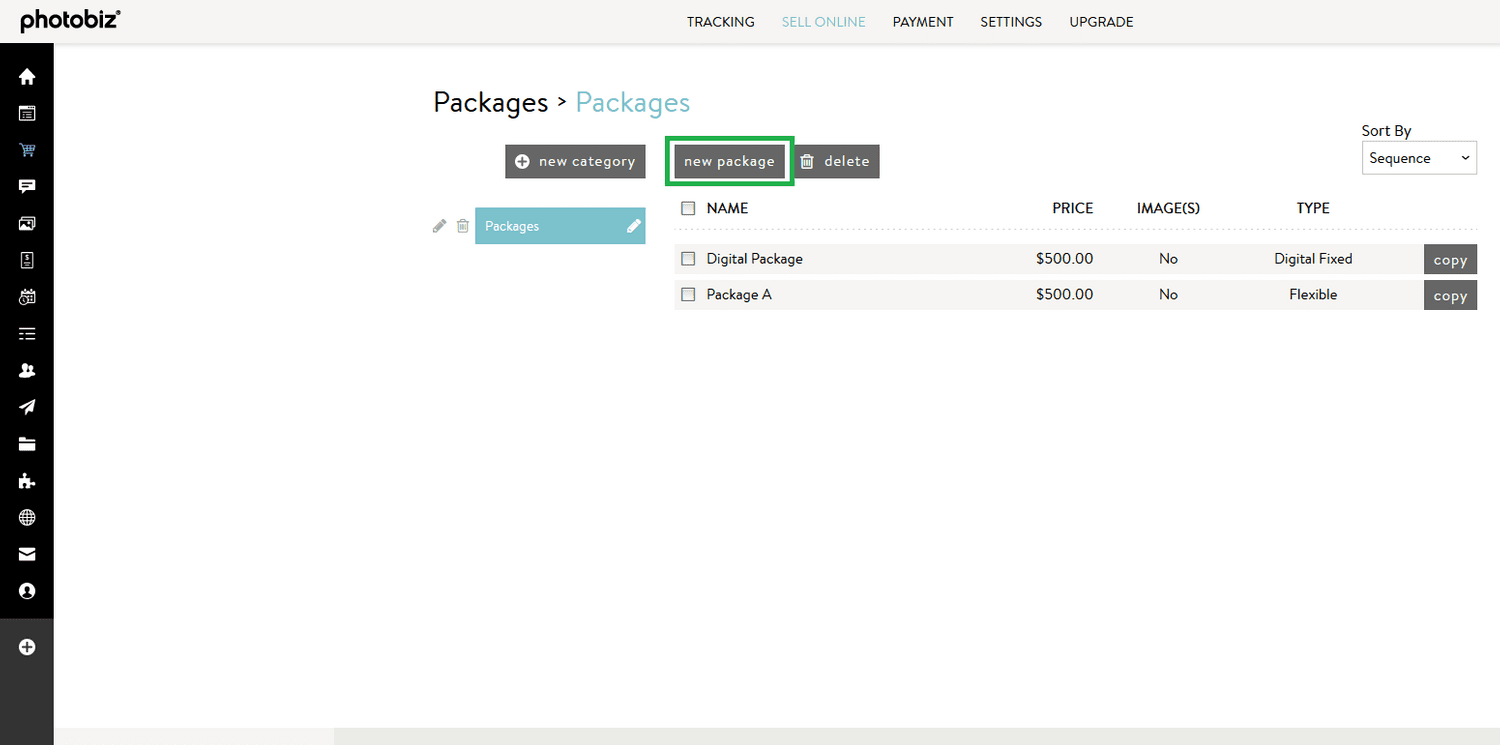Screen dimensions: 1500x745
Task: Open the Home dashboard icon
Action: pos(27,76)
